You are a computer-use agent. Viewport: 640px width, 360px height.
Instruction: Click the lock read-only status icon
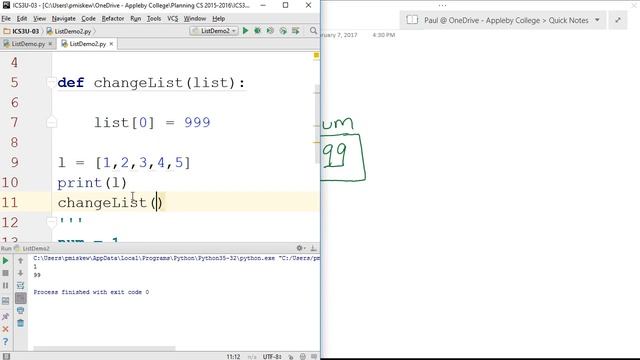[291, 357]
